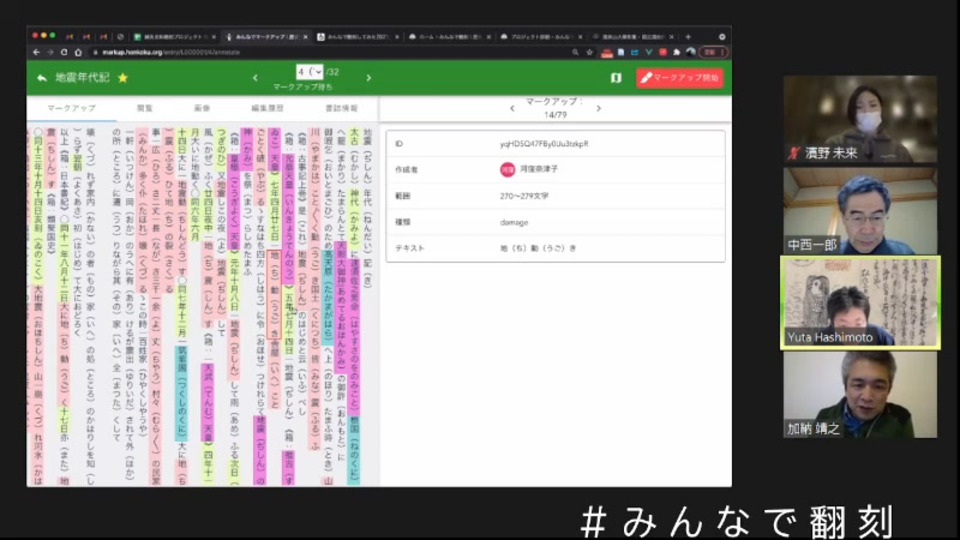Select 加納靖之's video thumbnail
This screenshot has width=960, height=540.
coord(860,394)
